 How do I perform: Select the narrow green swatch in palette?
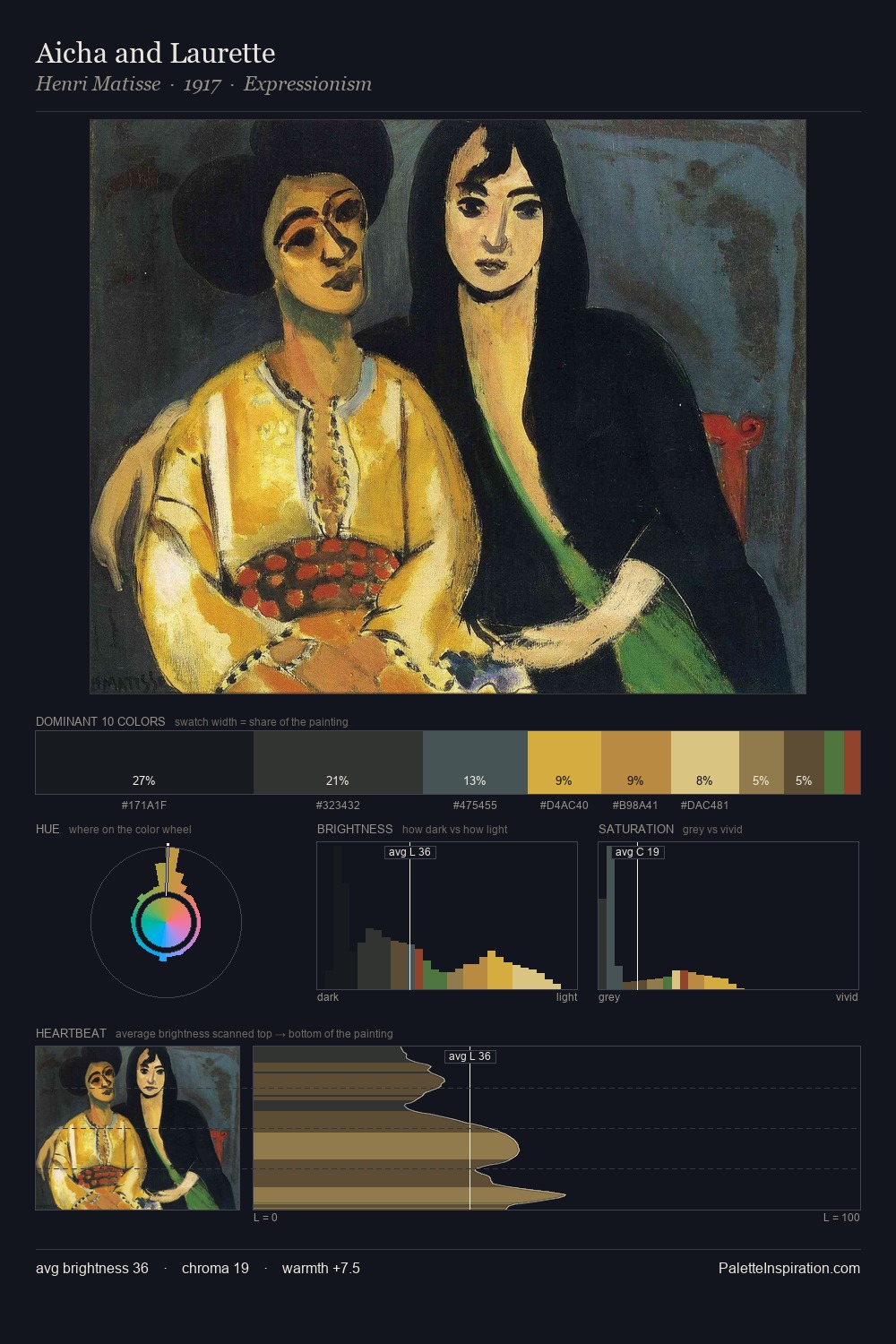[x=834, y=762]
